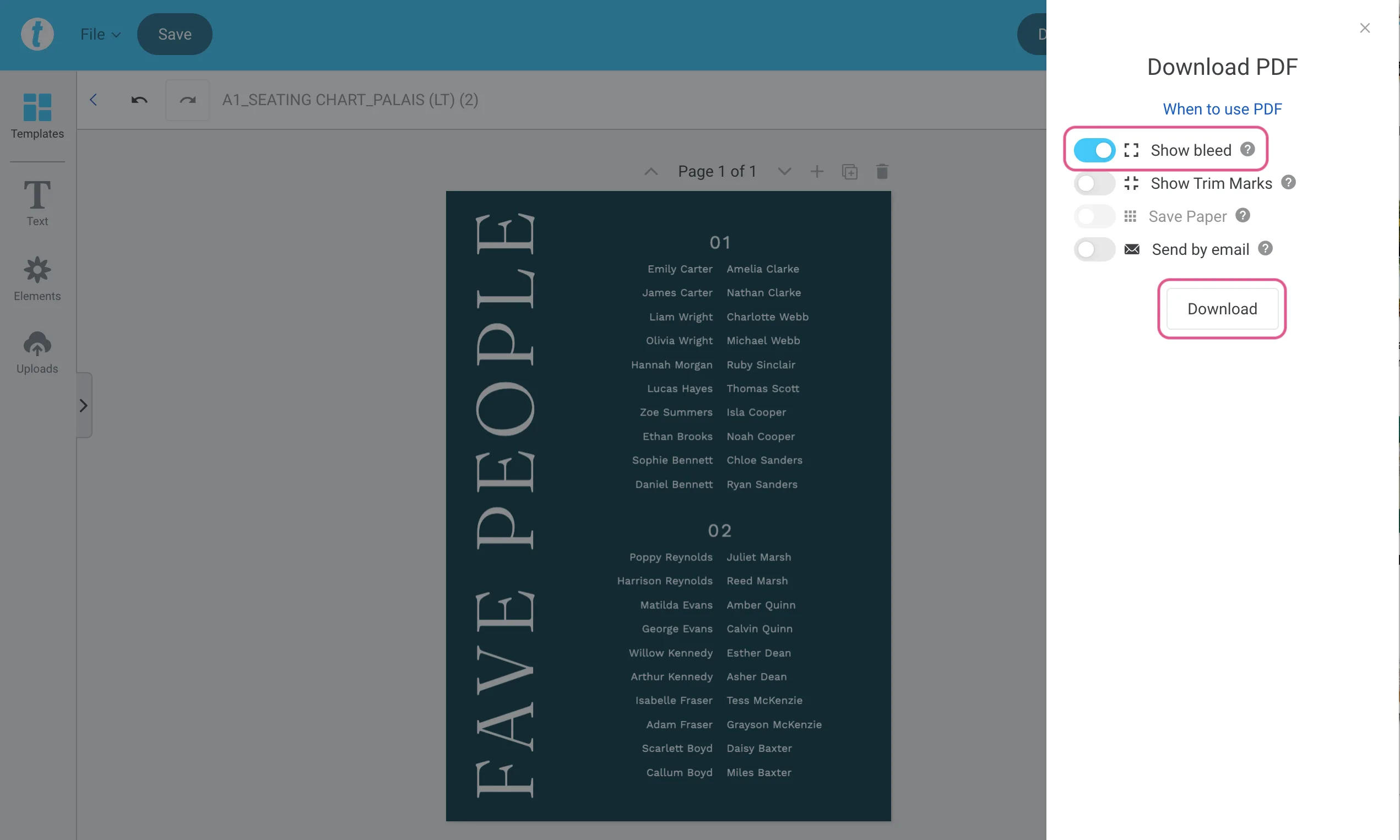Duplicate the current page

849,171
